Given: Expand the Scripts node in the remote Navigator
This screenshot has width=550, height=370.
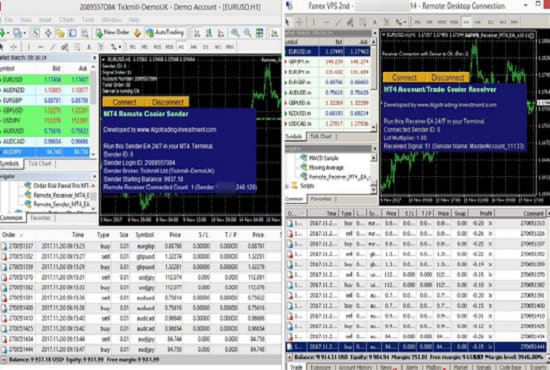Looking at the screenshot, I should [x=288, y=186].
